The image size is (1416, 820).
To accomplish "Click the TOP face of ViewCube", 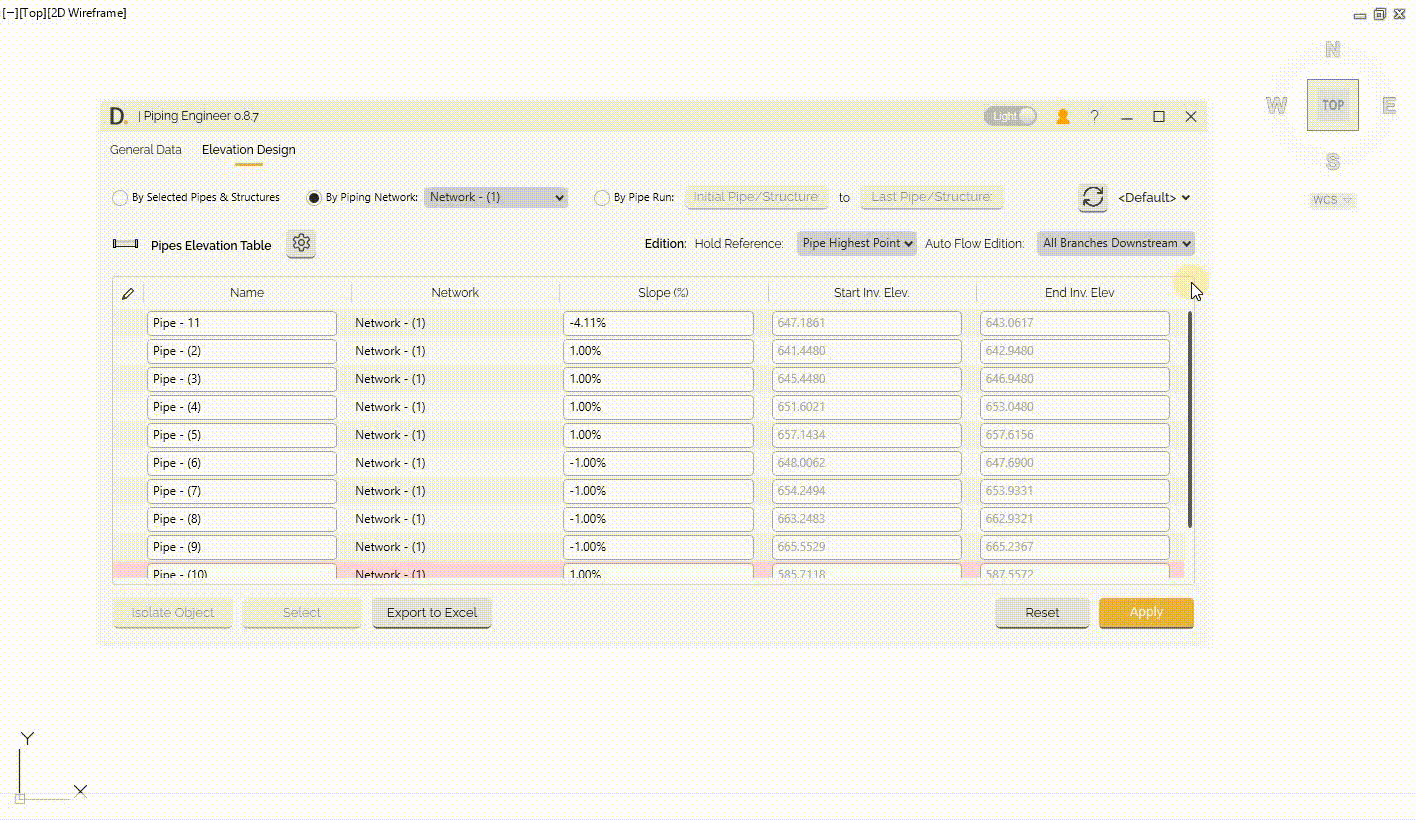I will pos(1332,105).
